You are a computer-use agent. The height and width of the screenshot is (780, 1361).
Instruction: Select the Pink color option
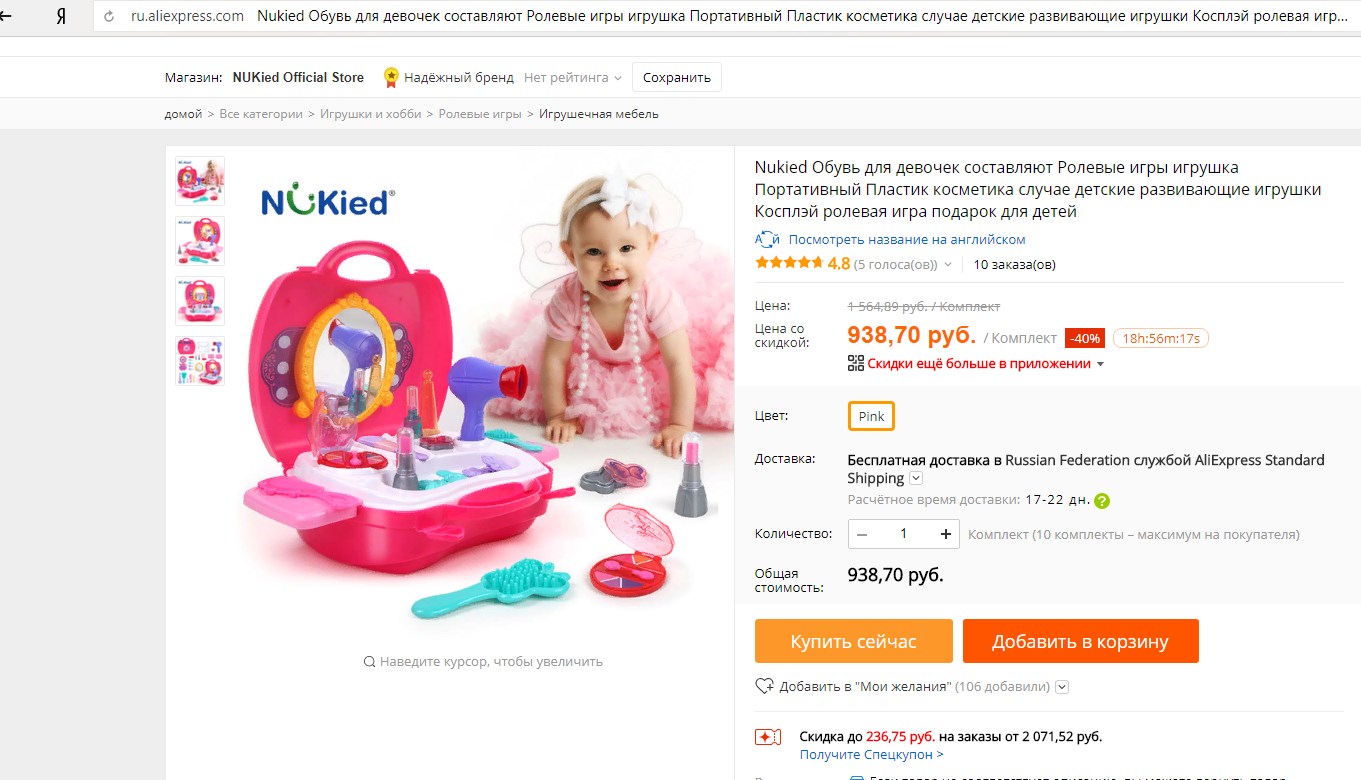(x=871, y=416)
